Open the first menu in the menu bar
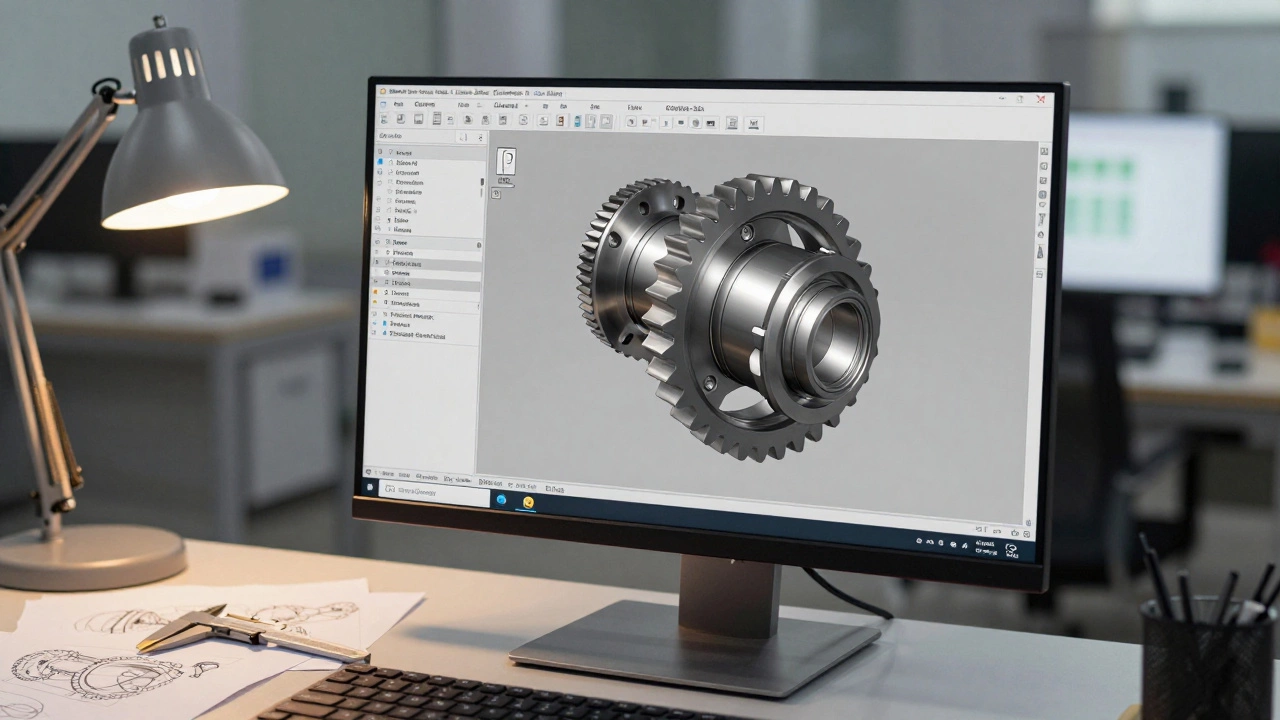 point(399,104)
